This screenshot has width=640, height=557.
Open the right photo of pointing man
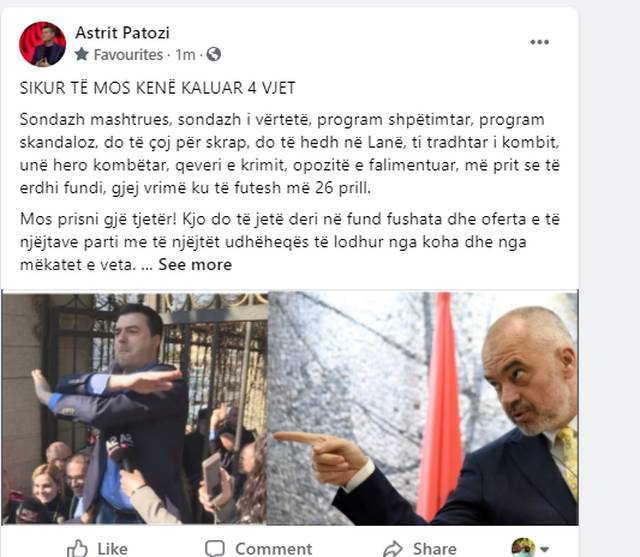click(x=423, y=408)
